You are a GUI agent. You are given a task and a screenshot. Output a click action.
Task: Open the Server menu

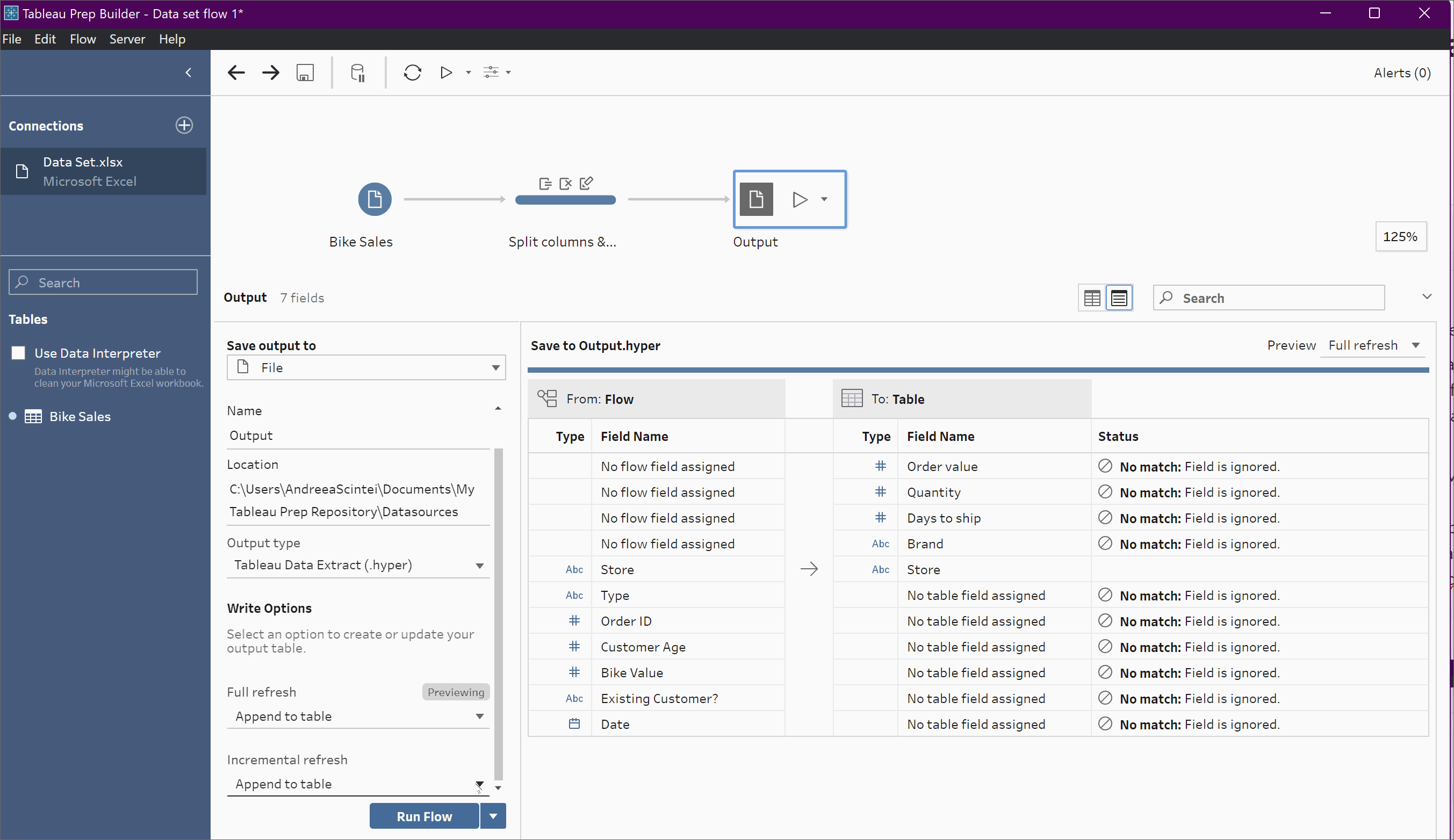click(x=127, y=39)
